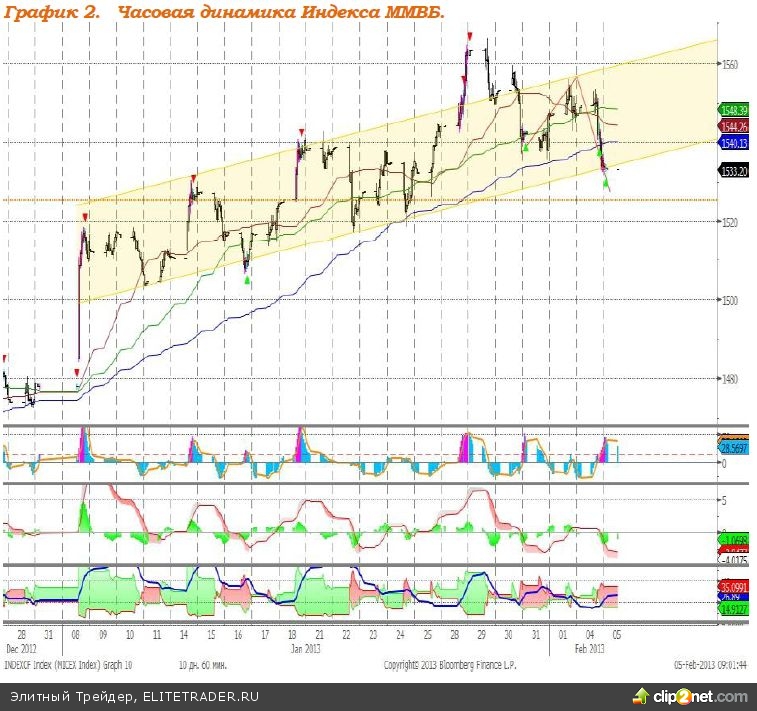Click the green 1548.39 price tag

point(732,107)
